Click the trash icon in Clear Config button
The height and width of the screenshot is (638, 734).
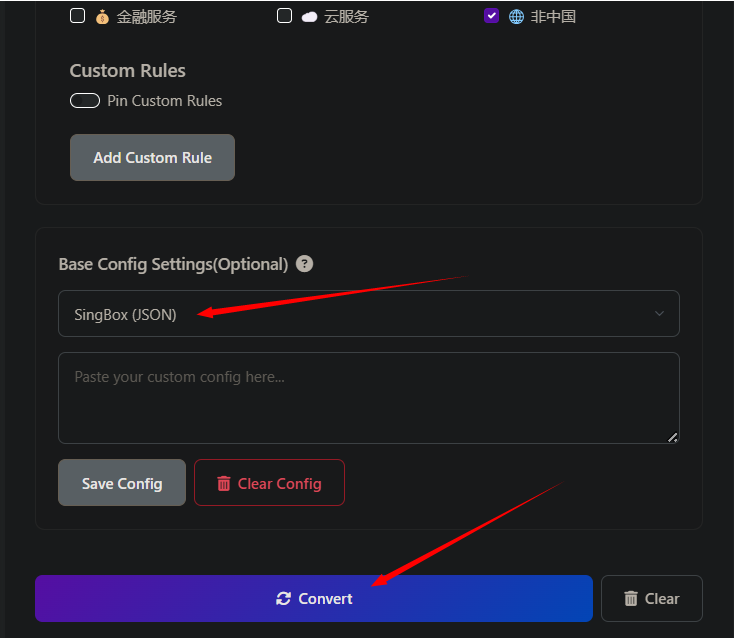pyautogui.click(x=224, y=484)
